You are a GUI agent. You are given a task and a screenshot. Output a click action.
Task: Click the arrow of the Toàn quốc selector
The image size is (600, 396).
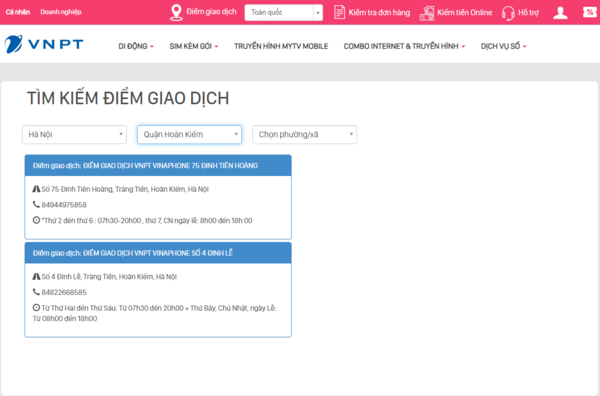[x=318, y=13]
